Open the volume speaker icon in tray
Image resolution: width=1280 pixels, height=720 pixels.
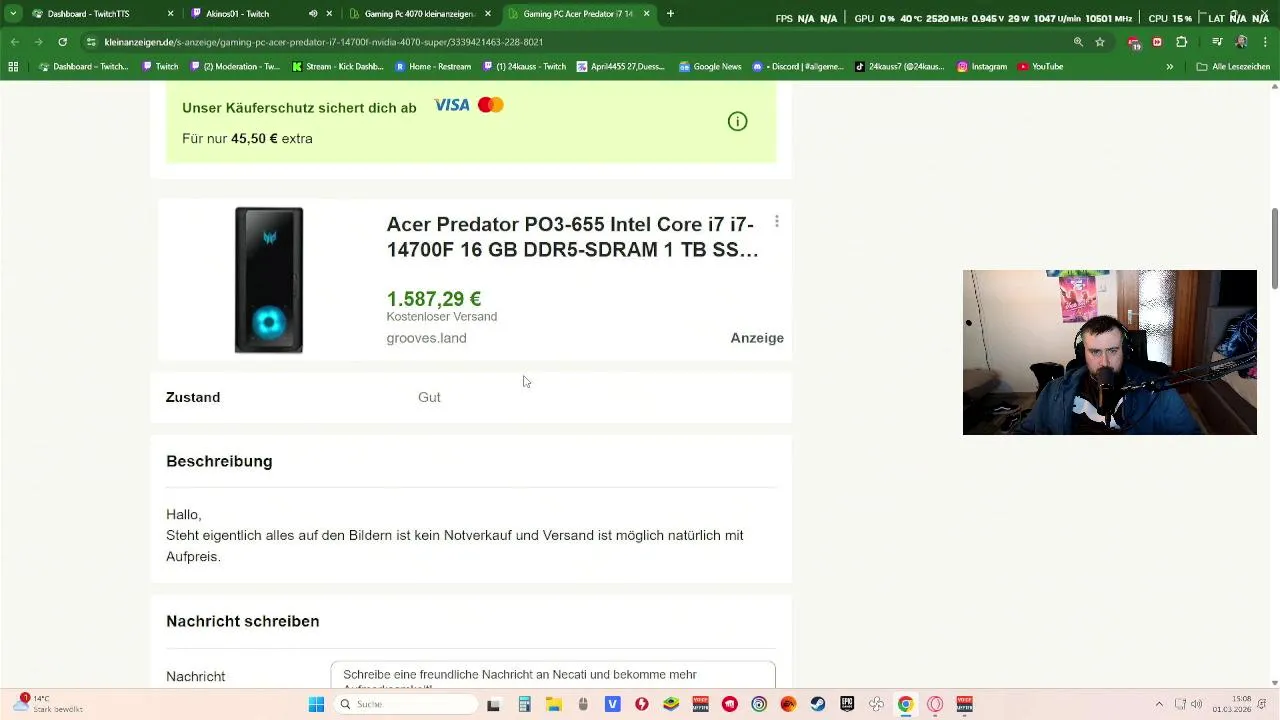point(1197,705)
